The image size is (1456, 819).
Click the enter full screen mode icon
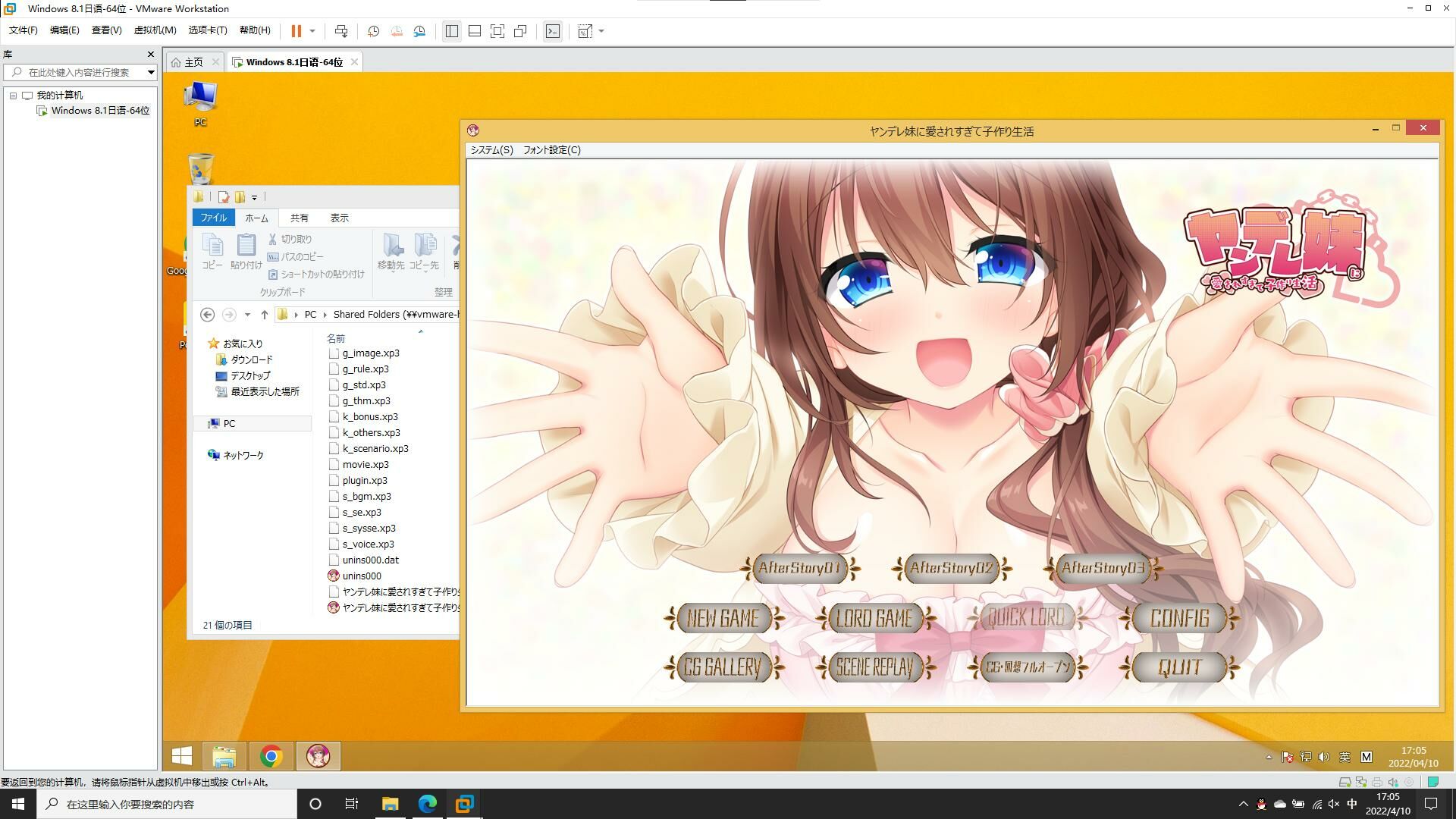[497, 31]
